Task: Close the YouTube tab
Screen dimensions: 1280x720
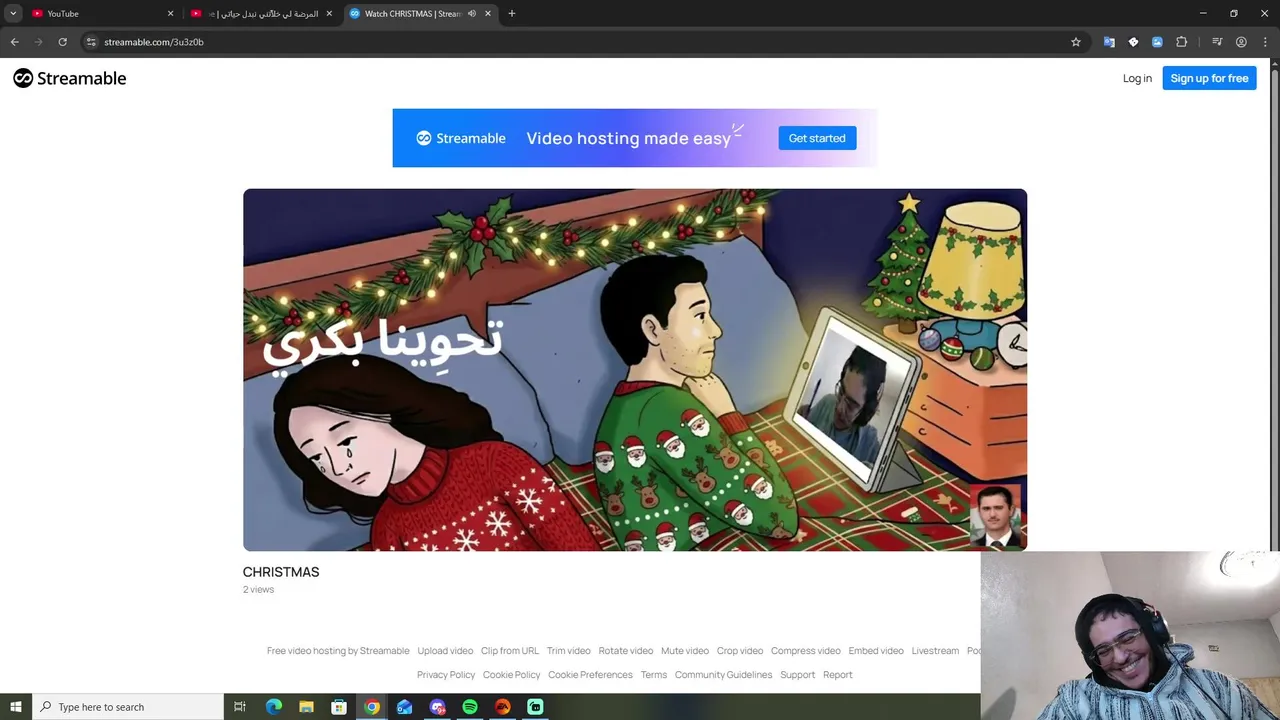Action: pyautogui.click(x=170, y=14)
